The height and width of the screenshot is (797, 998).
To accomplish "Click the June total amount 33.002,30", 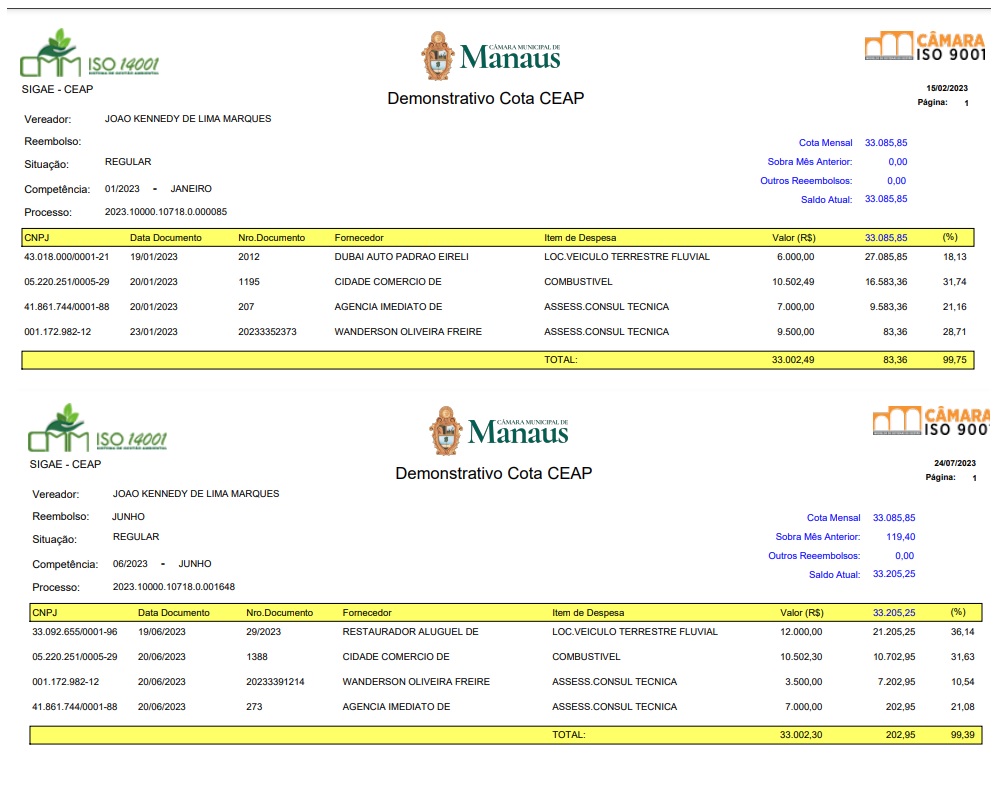I will 801,735.
